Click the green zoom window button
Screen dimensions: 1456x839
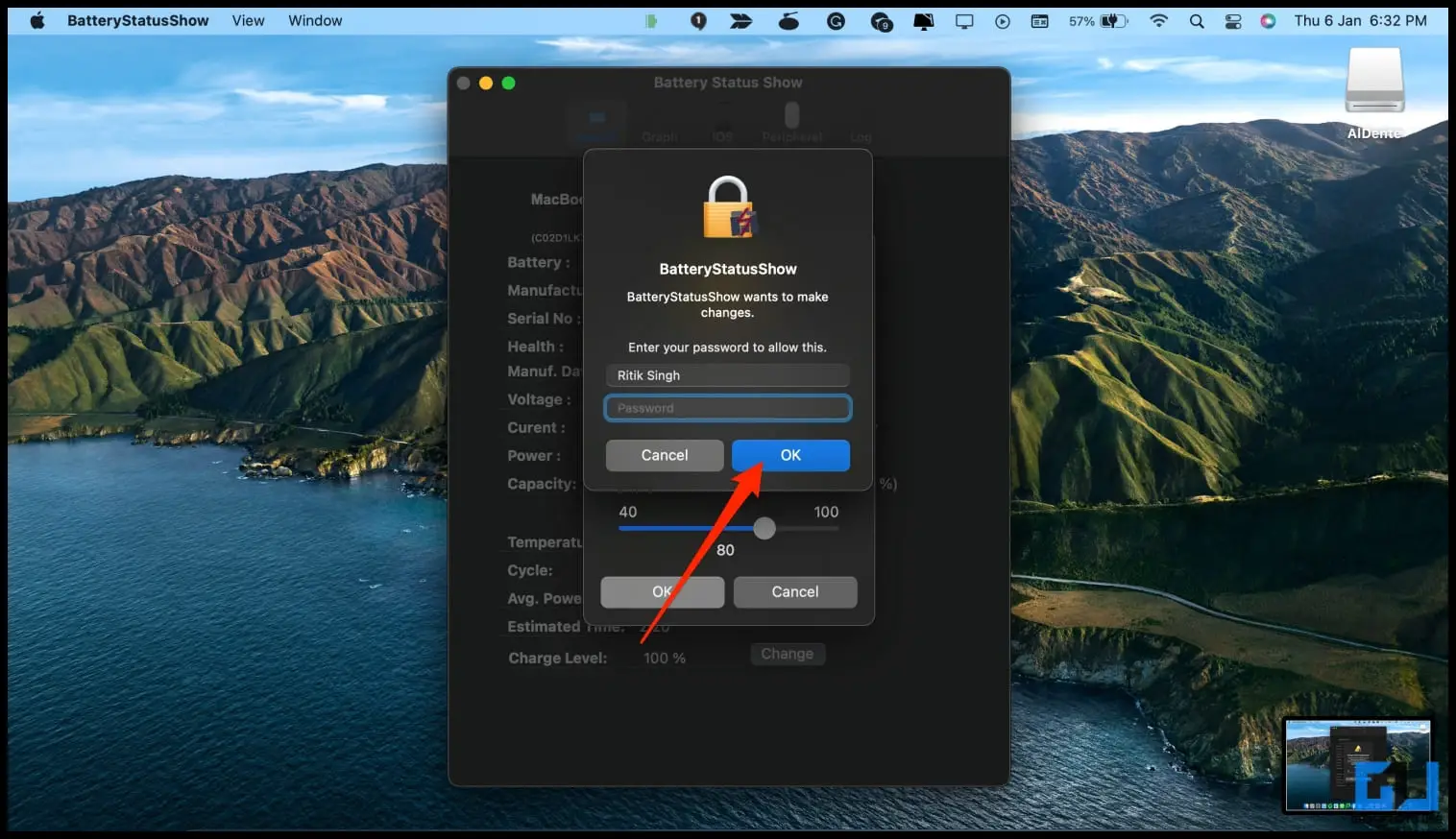[x=509, y=84]
